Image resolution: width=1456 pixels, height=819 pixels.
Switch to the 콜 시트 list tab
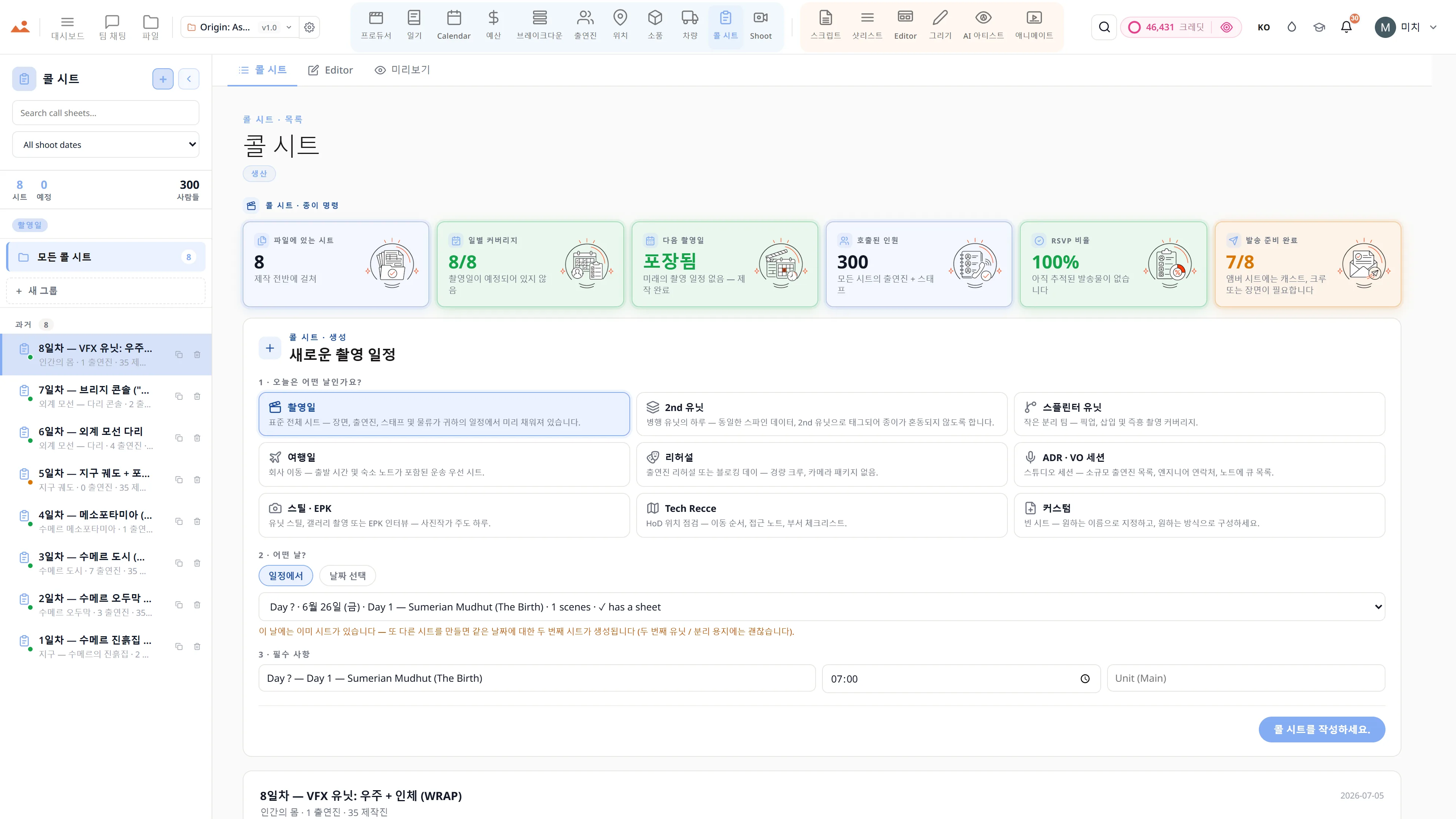click(262, 70)
